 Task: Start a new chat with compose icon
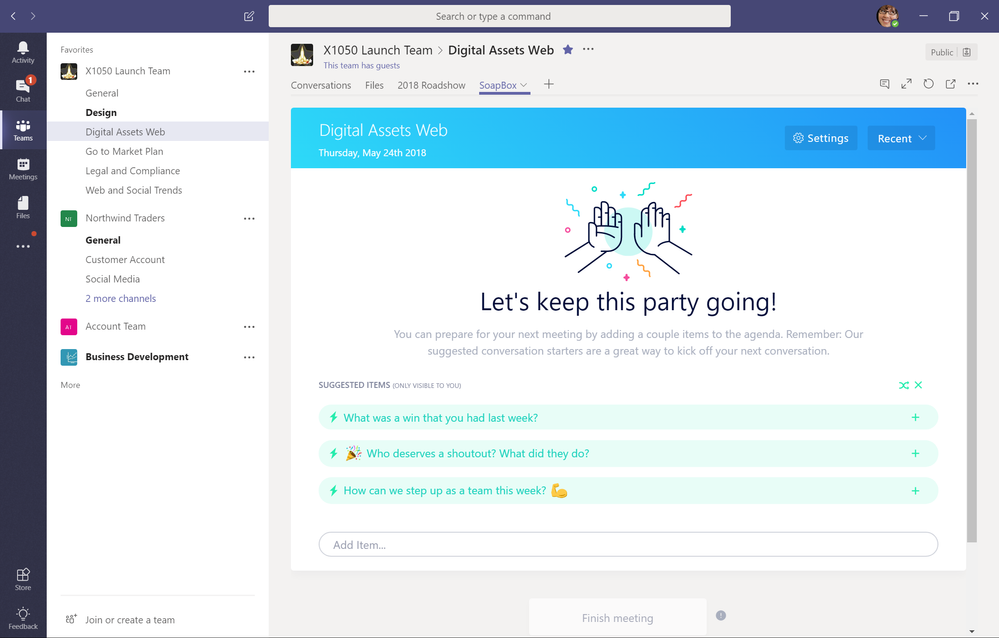pos(249,16)
